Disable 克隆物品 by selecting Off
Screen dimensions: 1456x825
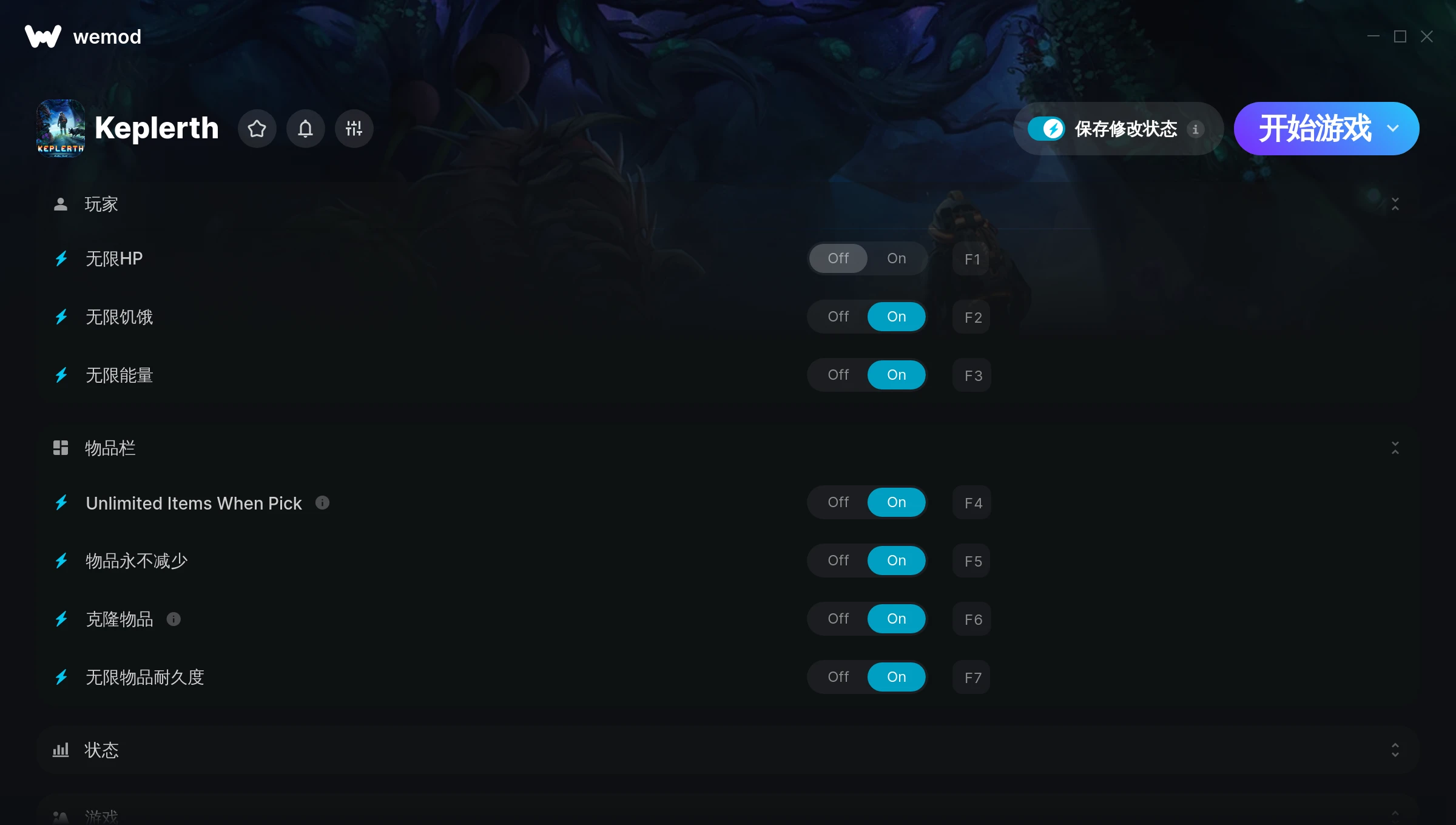838,619
